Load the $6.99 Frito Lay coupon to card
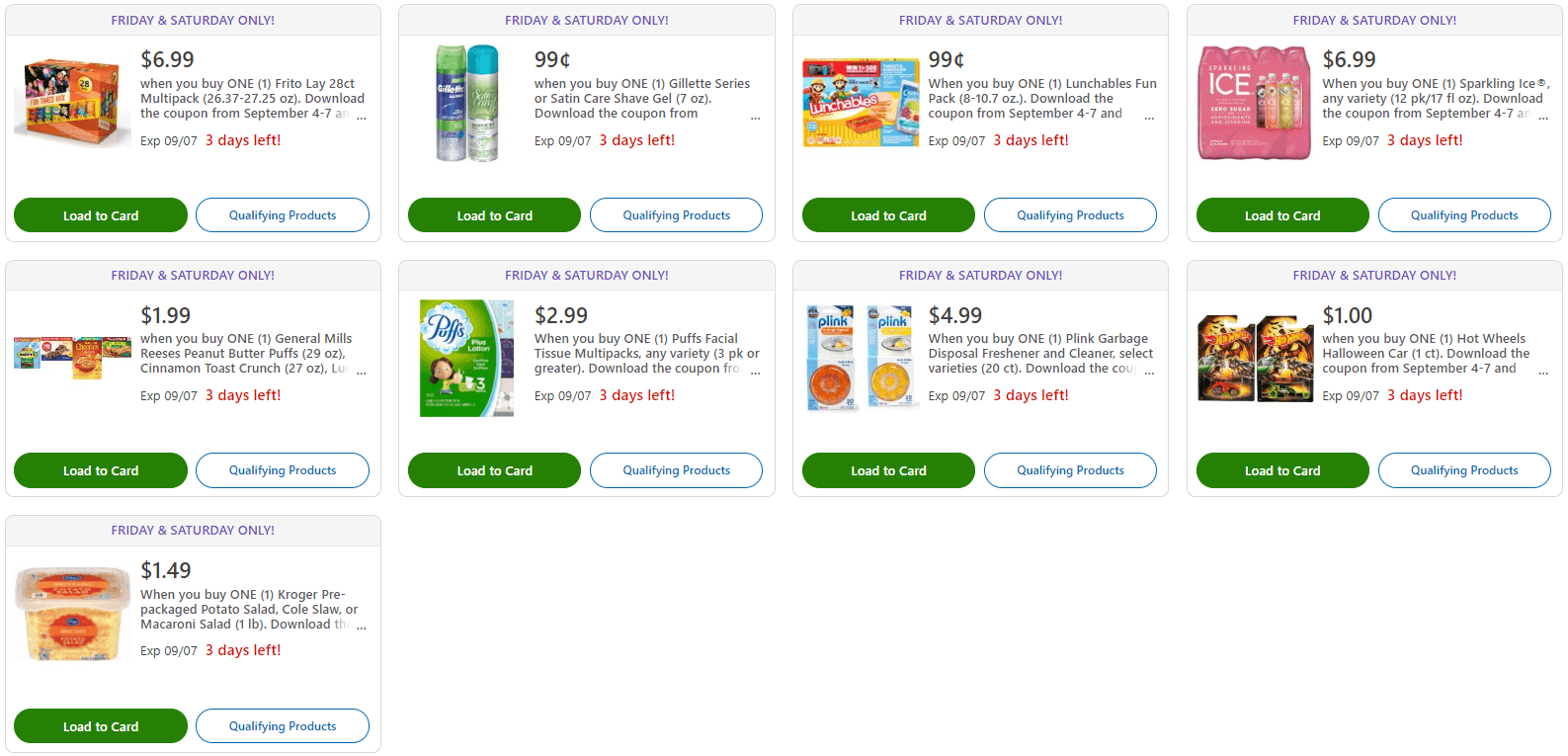The width and height of the screenshot is (1568, 756). [x=101, y=215]
